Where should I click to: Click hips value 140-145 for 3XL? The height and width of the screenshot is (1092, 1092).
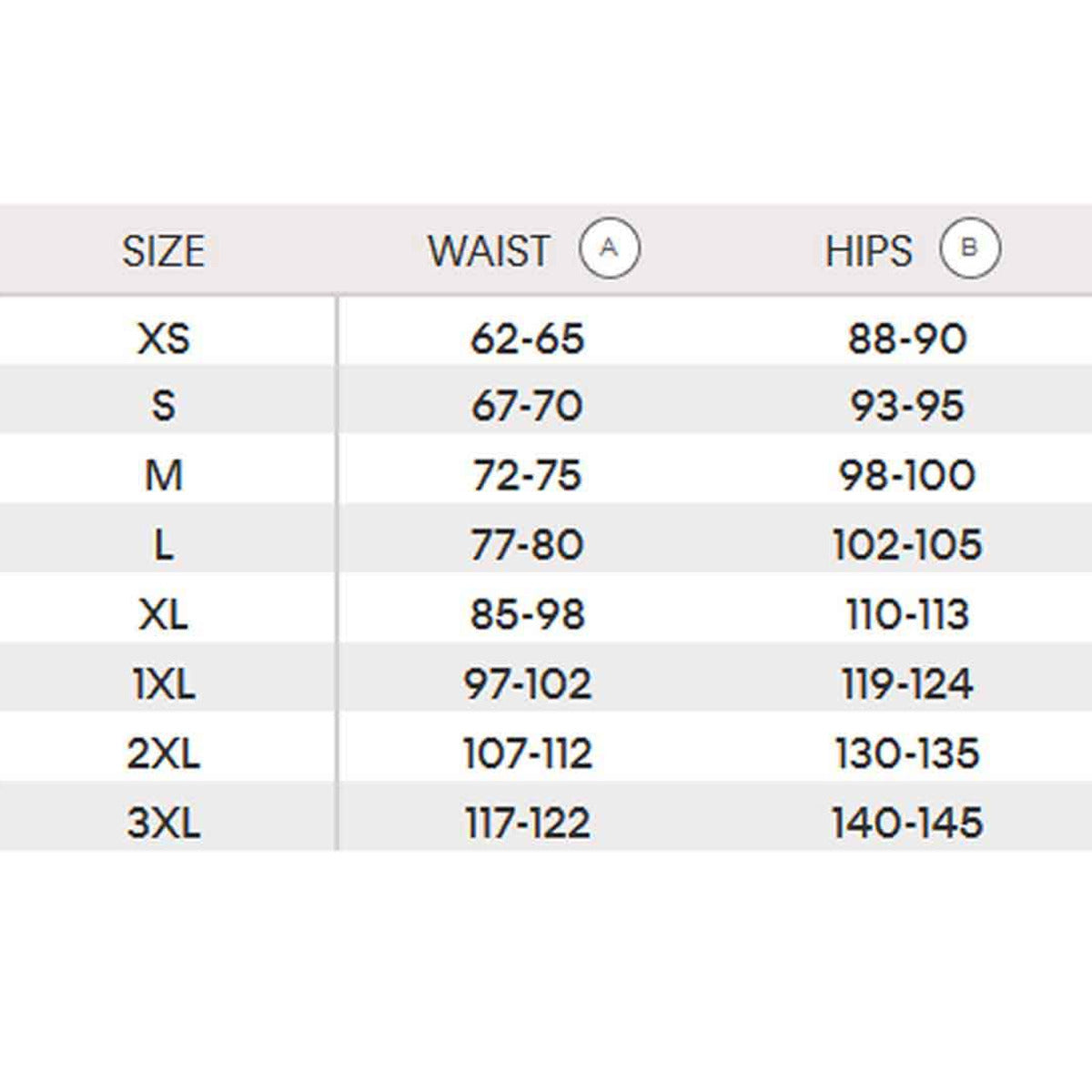click(906, 824)
